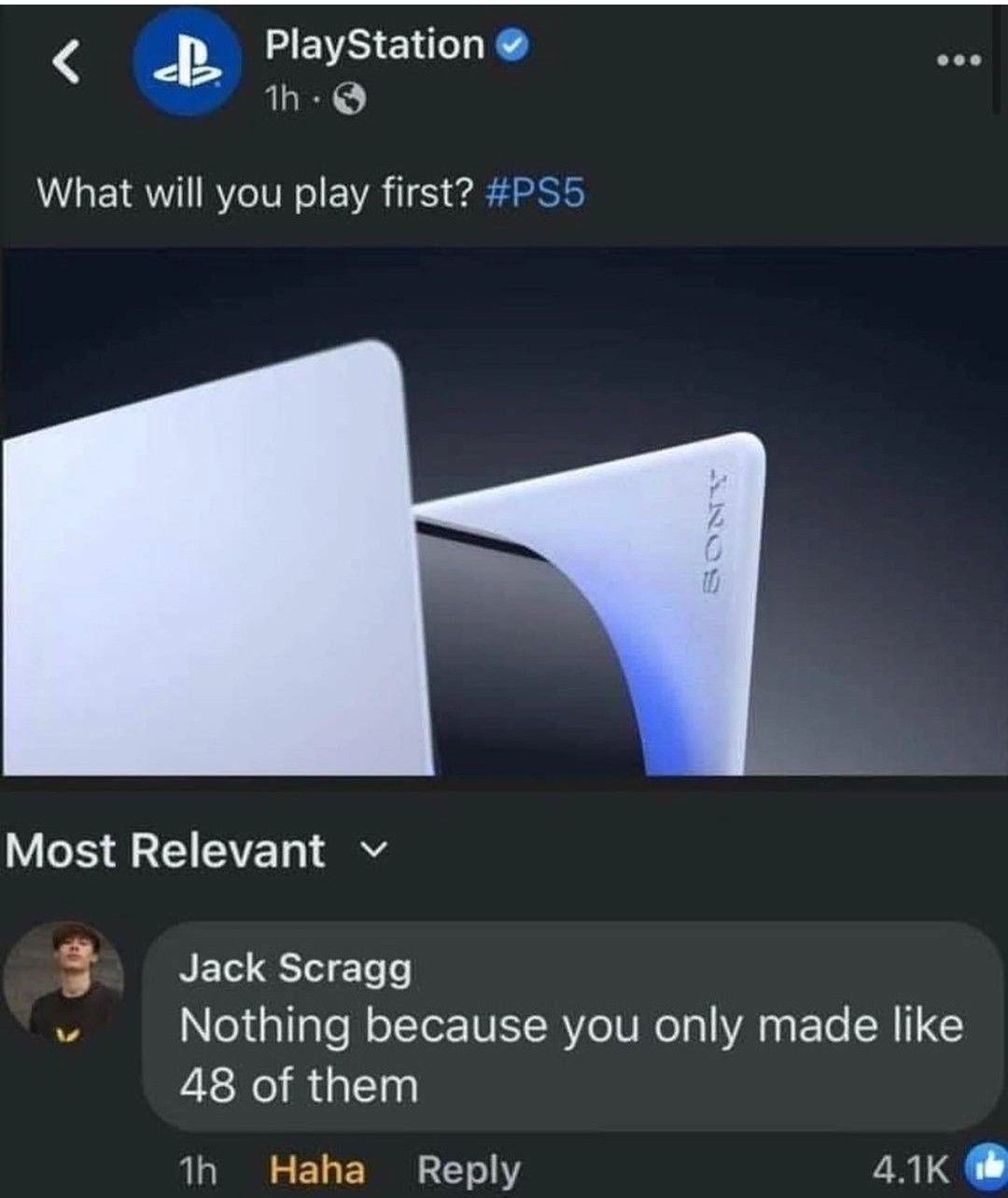Expand the Most Relevant chevron arrow
This screenshot has width=1008, height=1198.
[x=371, y=851]
